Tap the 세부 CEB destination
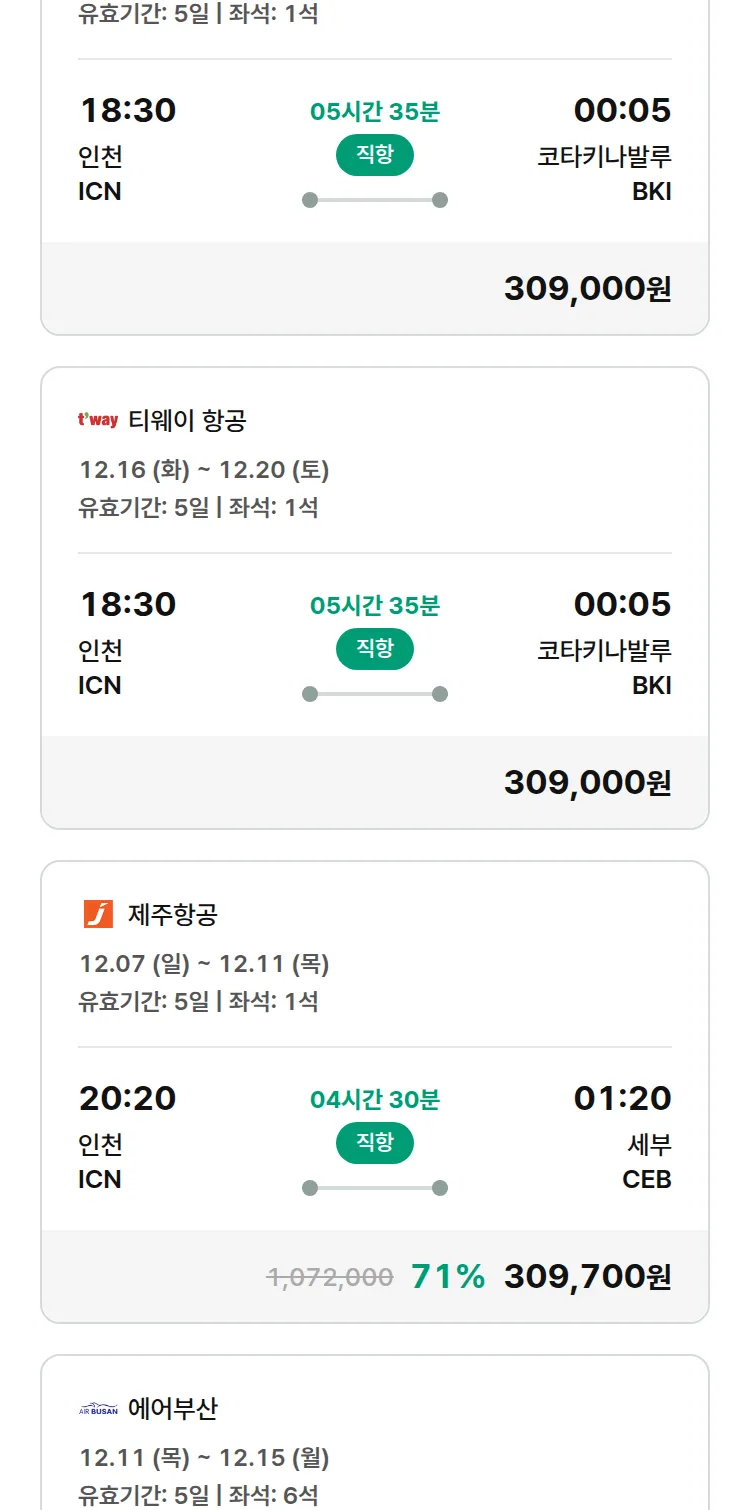The height and width of the screenshot is (1510, 750). coord(647,1162)
